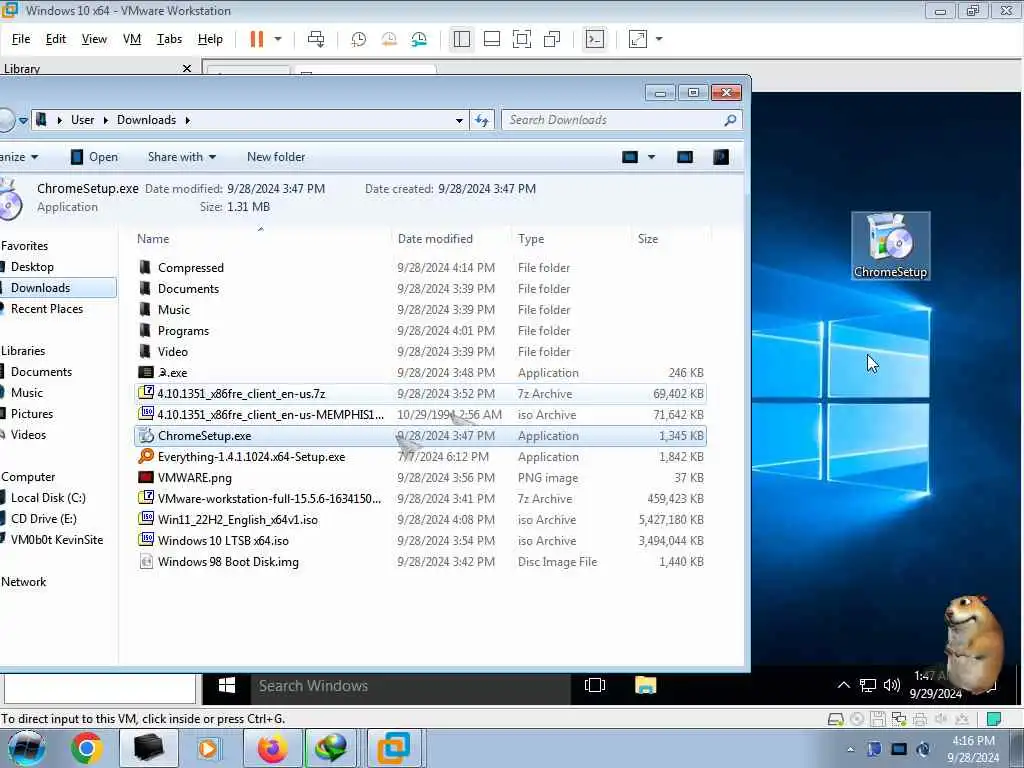
Task: Select Windows 10 LTSB x64.iso file
Action: click(x=420, y=541)
